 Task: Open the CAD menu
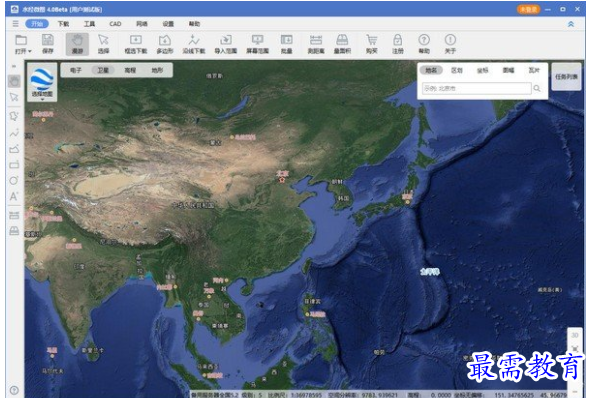115,24
